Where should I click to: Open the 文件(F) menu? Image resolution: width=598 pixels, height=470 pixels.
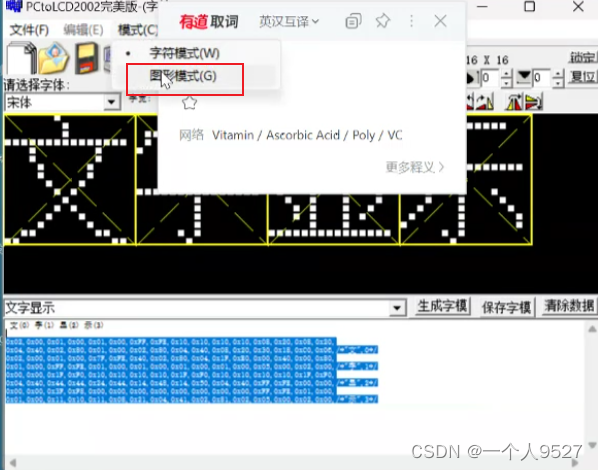pyautogui.click(x=29, y=29)
